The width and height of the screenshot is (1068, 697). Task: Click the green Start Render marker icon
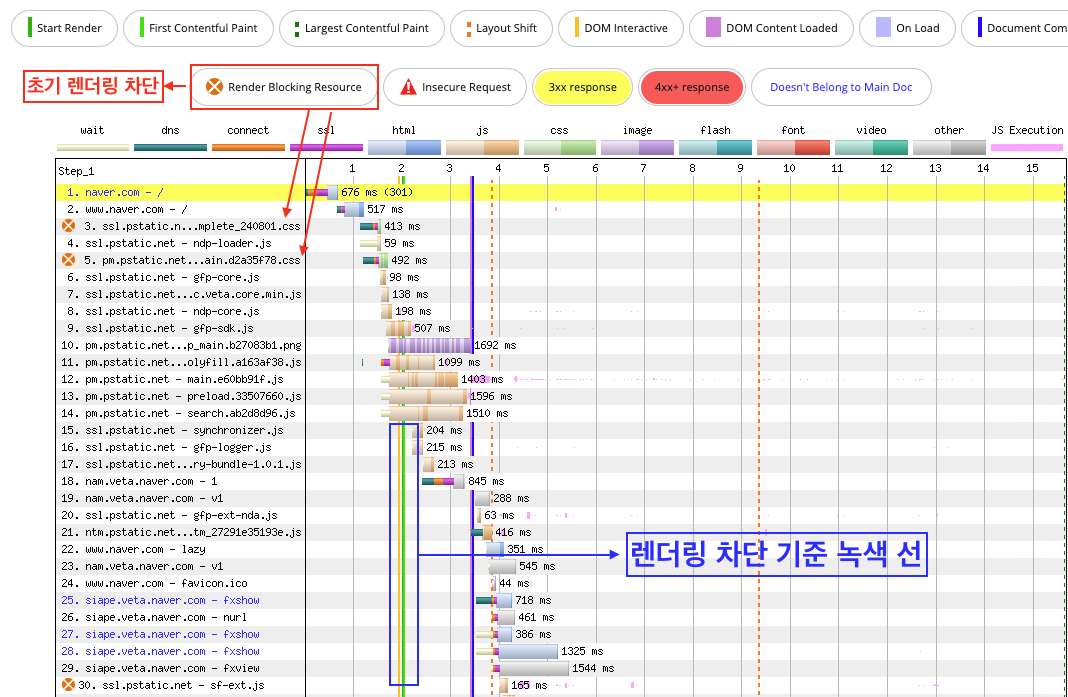coord(30,28)
